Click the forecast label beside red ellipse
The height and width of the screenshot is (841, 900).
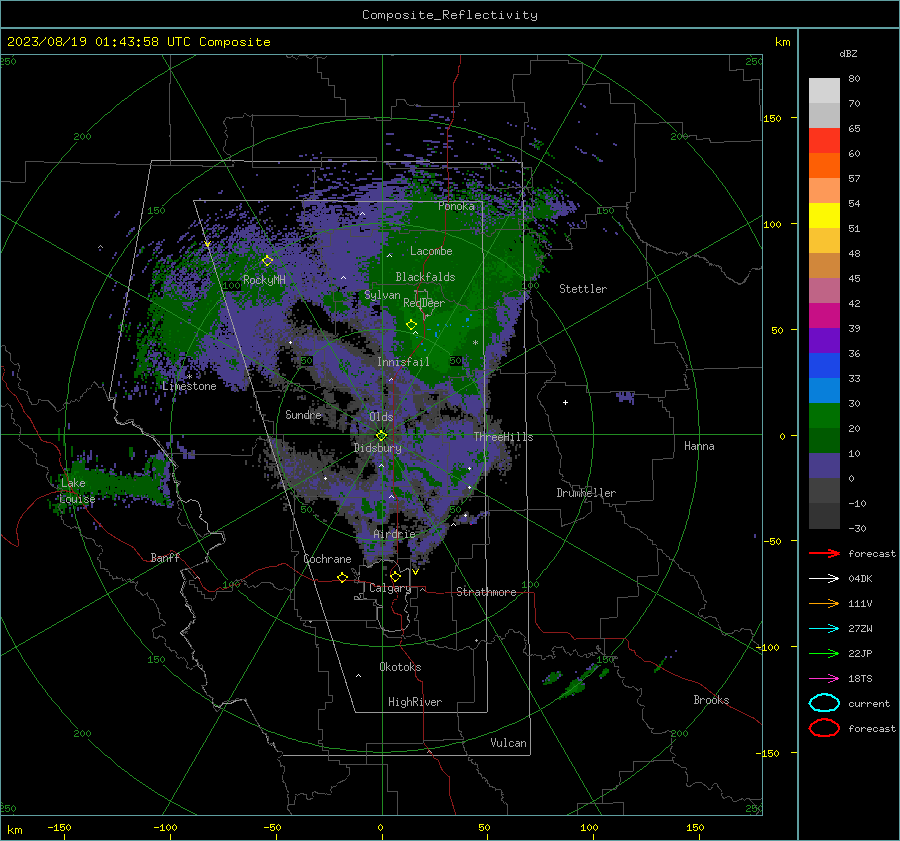872,728
